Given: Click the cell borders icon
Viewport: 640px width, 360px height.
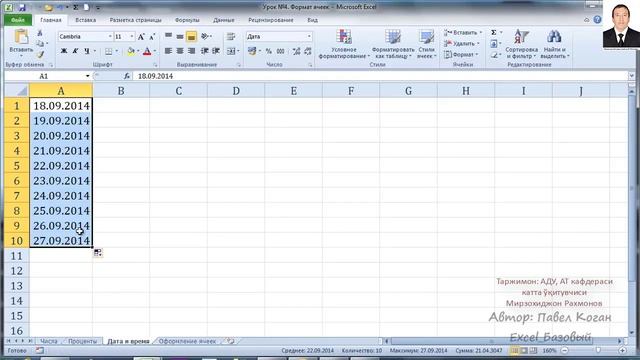Looking at the screenshot, I should click(x=109, y=51).
